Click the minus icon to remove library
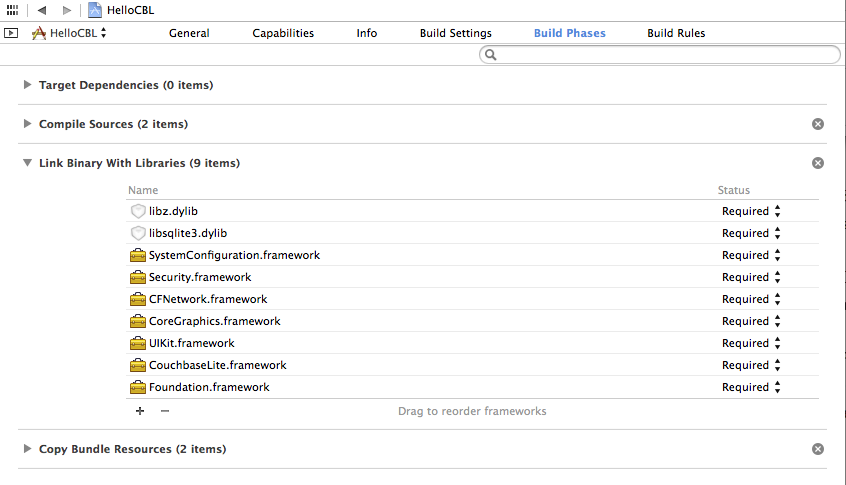846x485 pixels. tap(165, 411)
